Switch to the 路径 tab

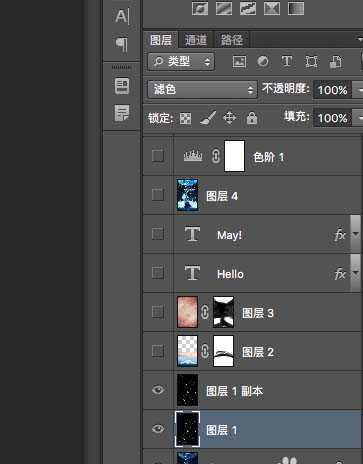coord(232,40)
